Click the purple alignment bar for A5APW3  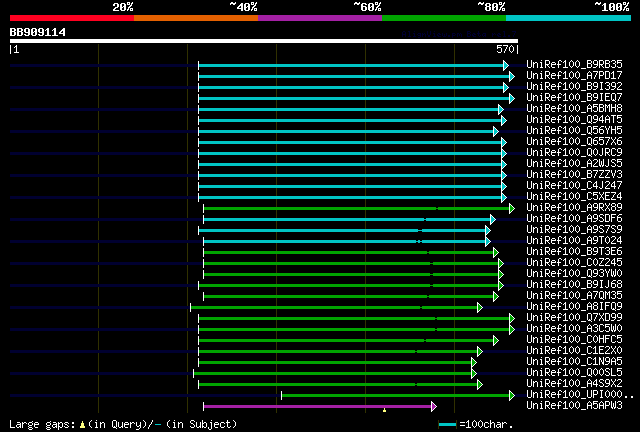point(318,406)
